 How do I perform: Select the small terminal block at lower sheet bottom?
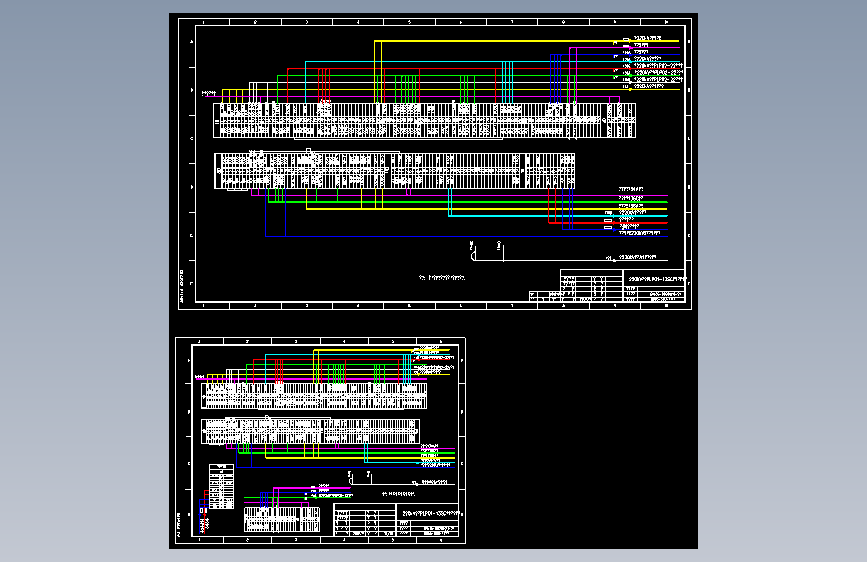click(x=282, y=520)
